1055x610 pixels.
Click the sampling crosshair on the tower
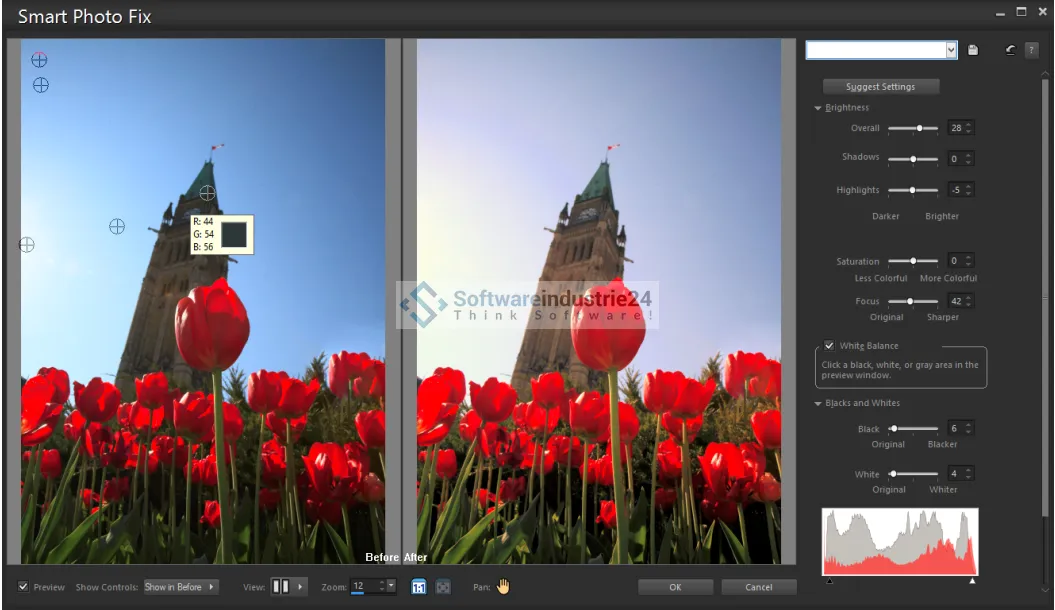pos(207,193)
